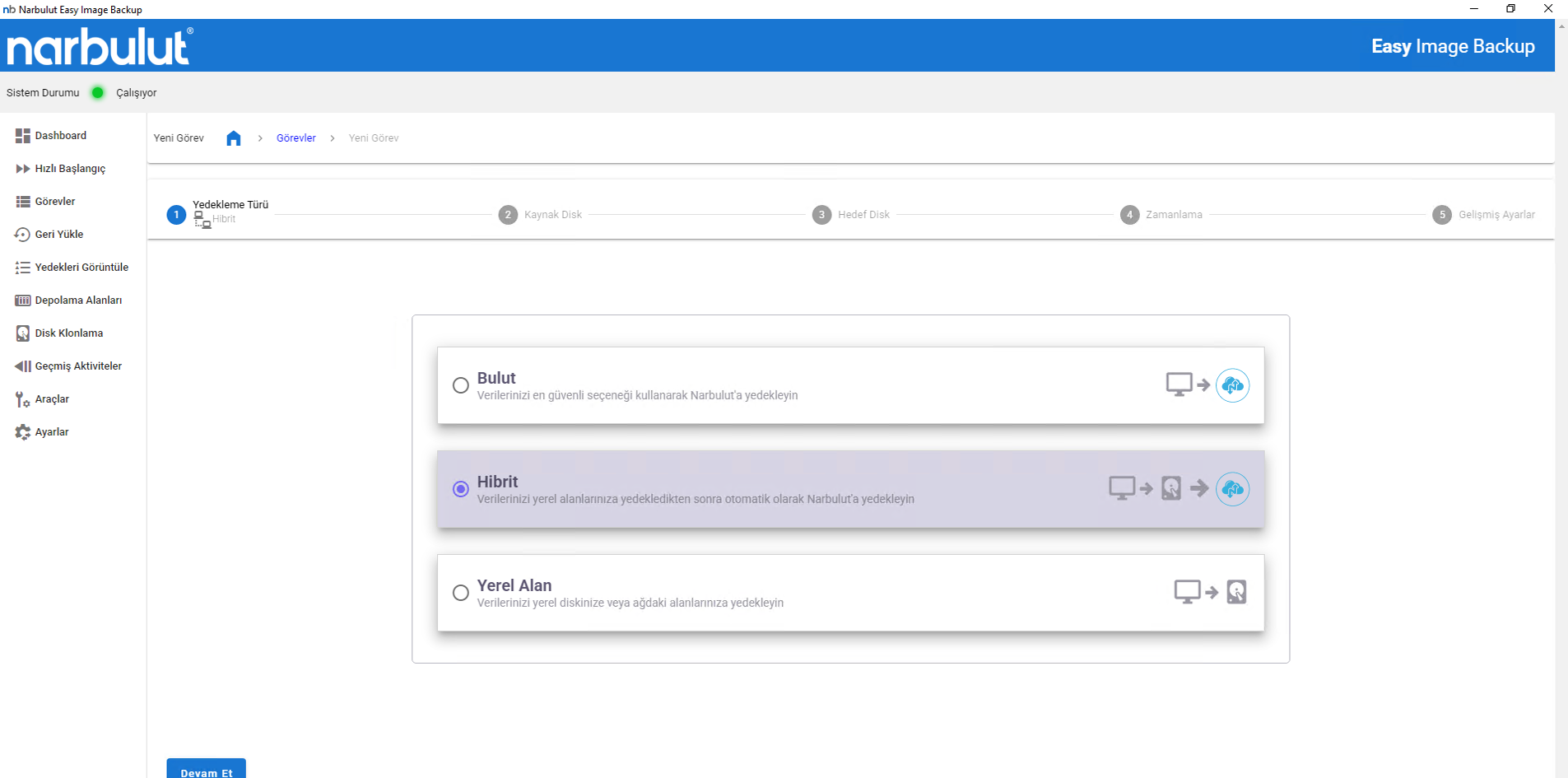
Task: Open Ayarlar settings gear
Action: [23, 432]
